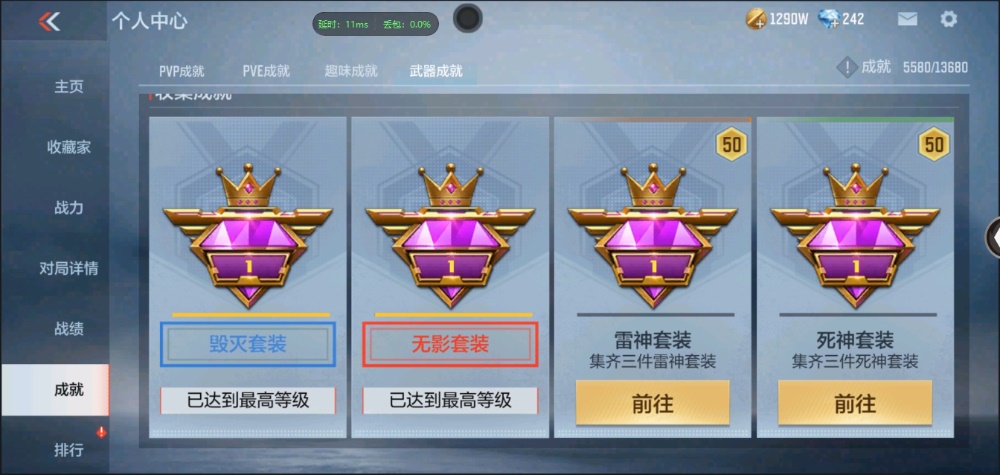Open the settings gear icon

coord(948,19)
